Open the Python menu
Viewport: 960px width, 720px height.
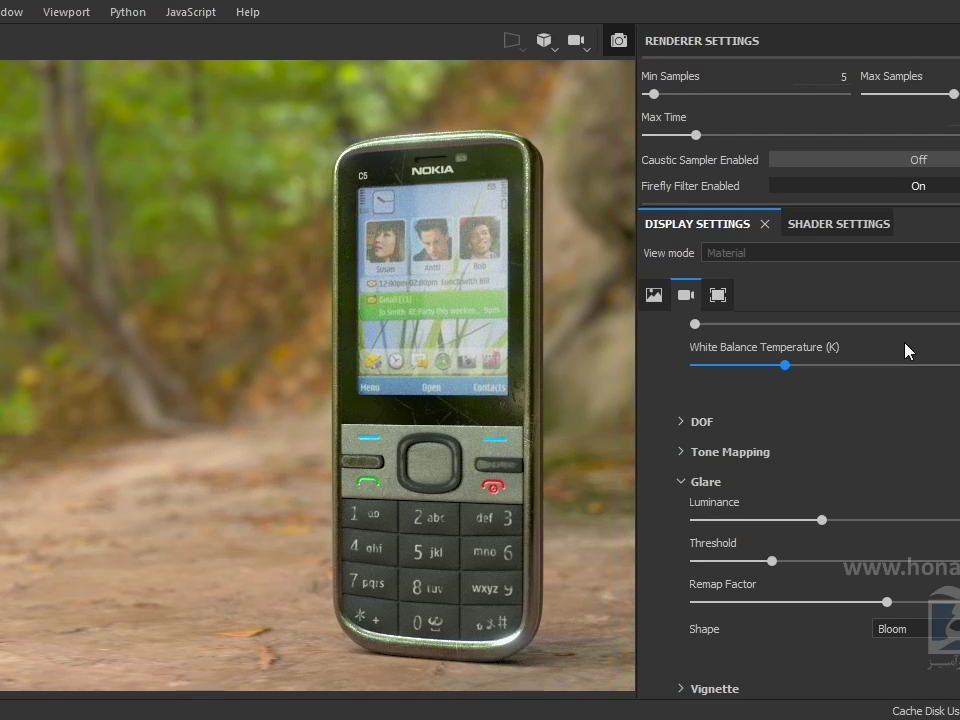click(128, 12)
